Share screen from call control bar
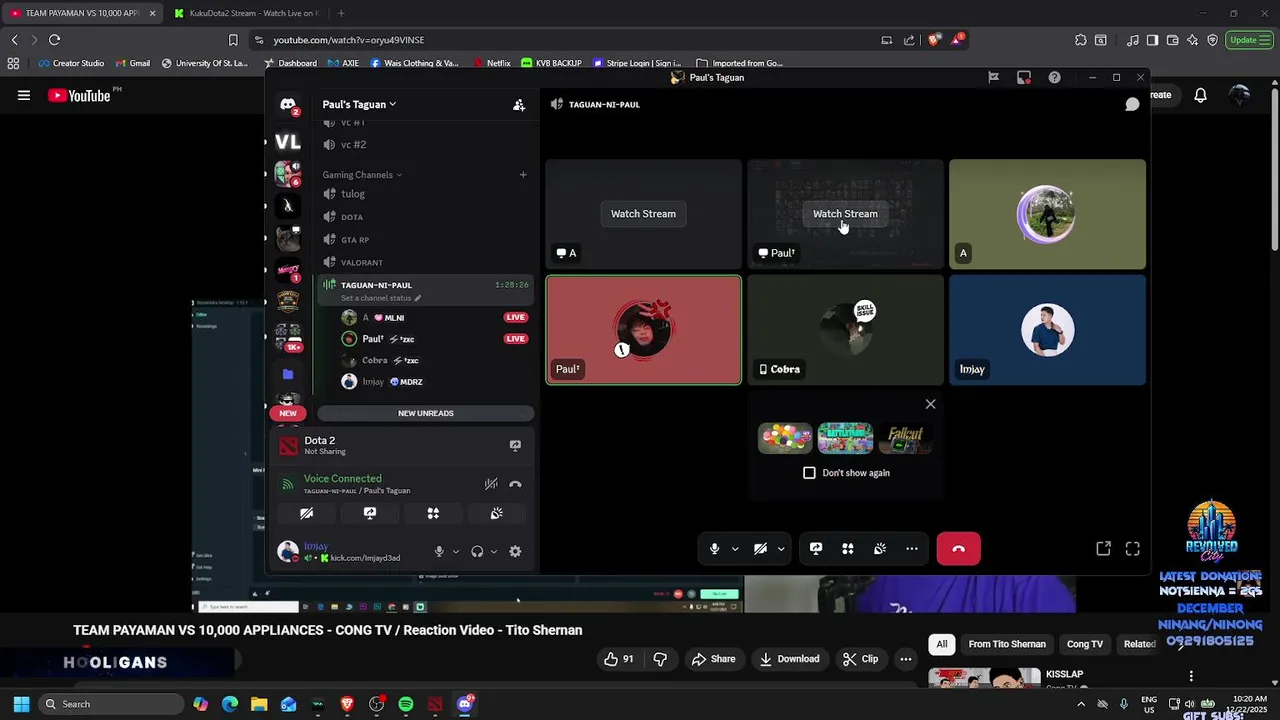Screen dimensions: 1280x720 click(816, 548)
